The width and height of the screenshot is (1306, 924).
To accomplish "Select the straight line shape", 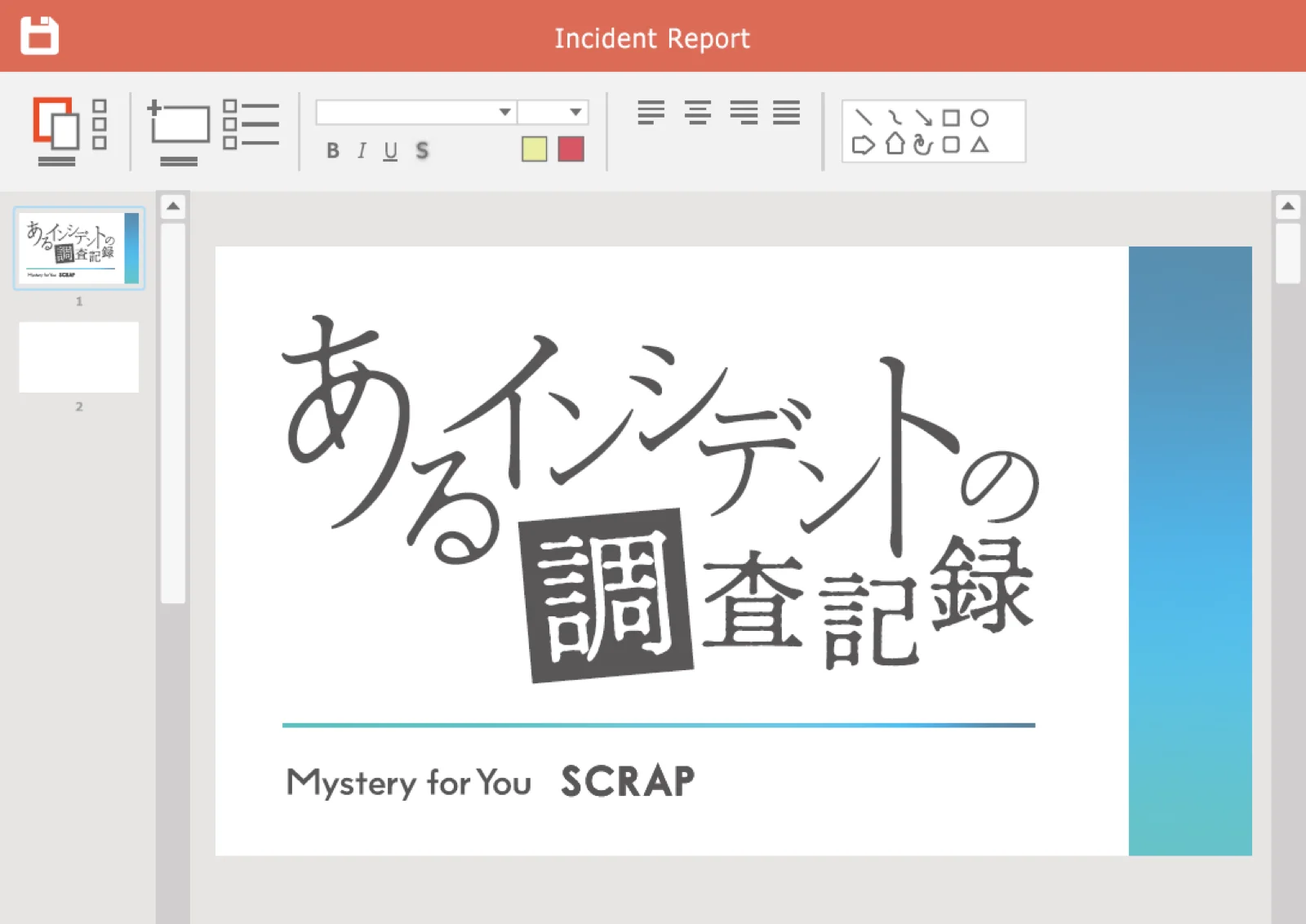I will (863, 118).
